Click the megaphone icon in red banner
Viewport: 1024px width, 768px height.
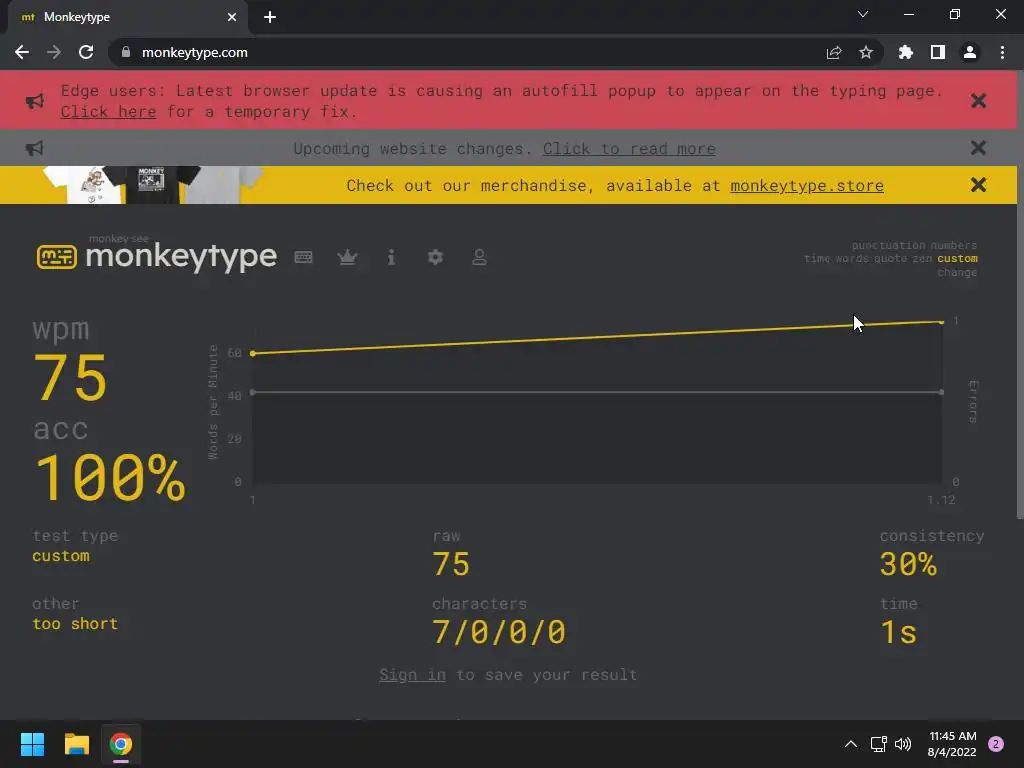(x=35, y=101)
